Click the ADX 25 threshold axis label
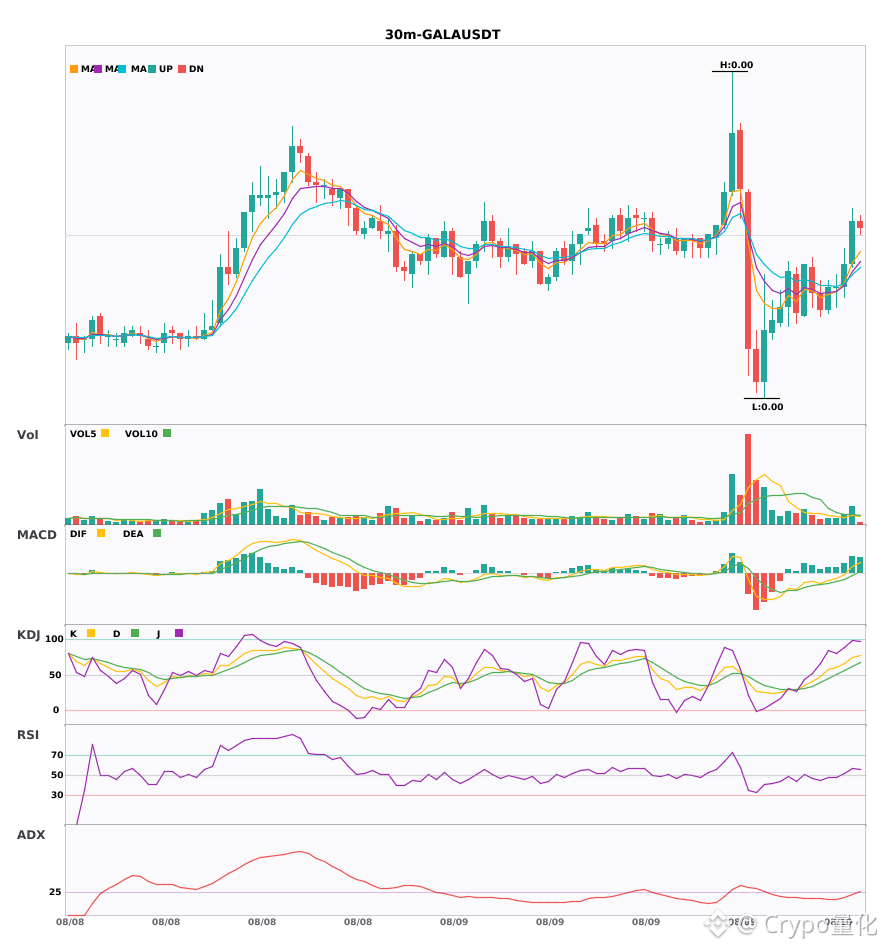Image resolution: width=885 pixels, height=950 pixels. pos(55,892)
